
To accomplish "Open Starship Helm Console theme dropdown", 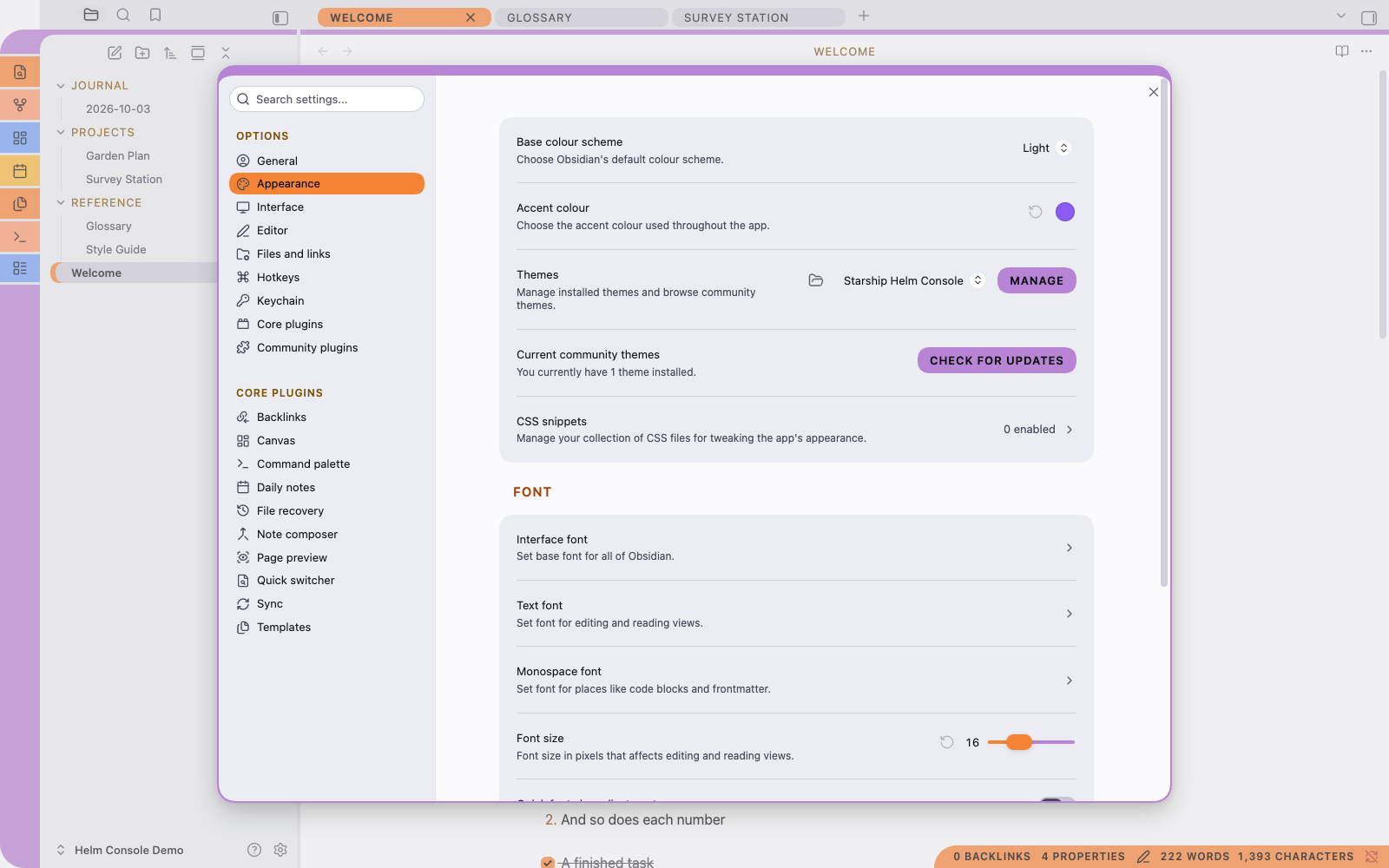I will 913,280.
